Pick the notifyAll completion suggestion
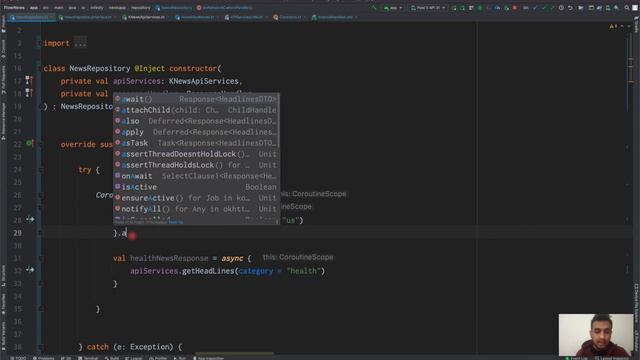Viewport: 640px width, 360px height. pyautogui.click(x=196, y=209)
